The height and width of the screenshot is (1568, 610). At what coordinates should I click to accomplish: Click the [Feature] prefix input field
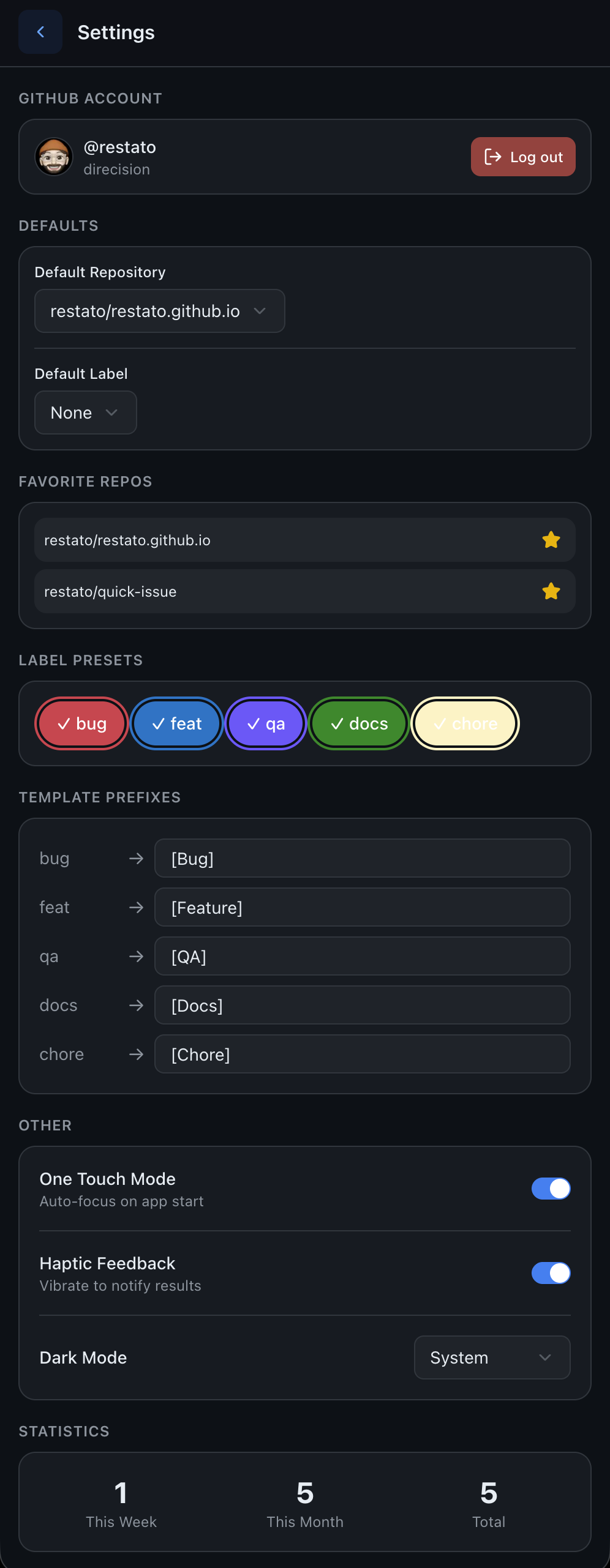(363, 907)
